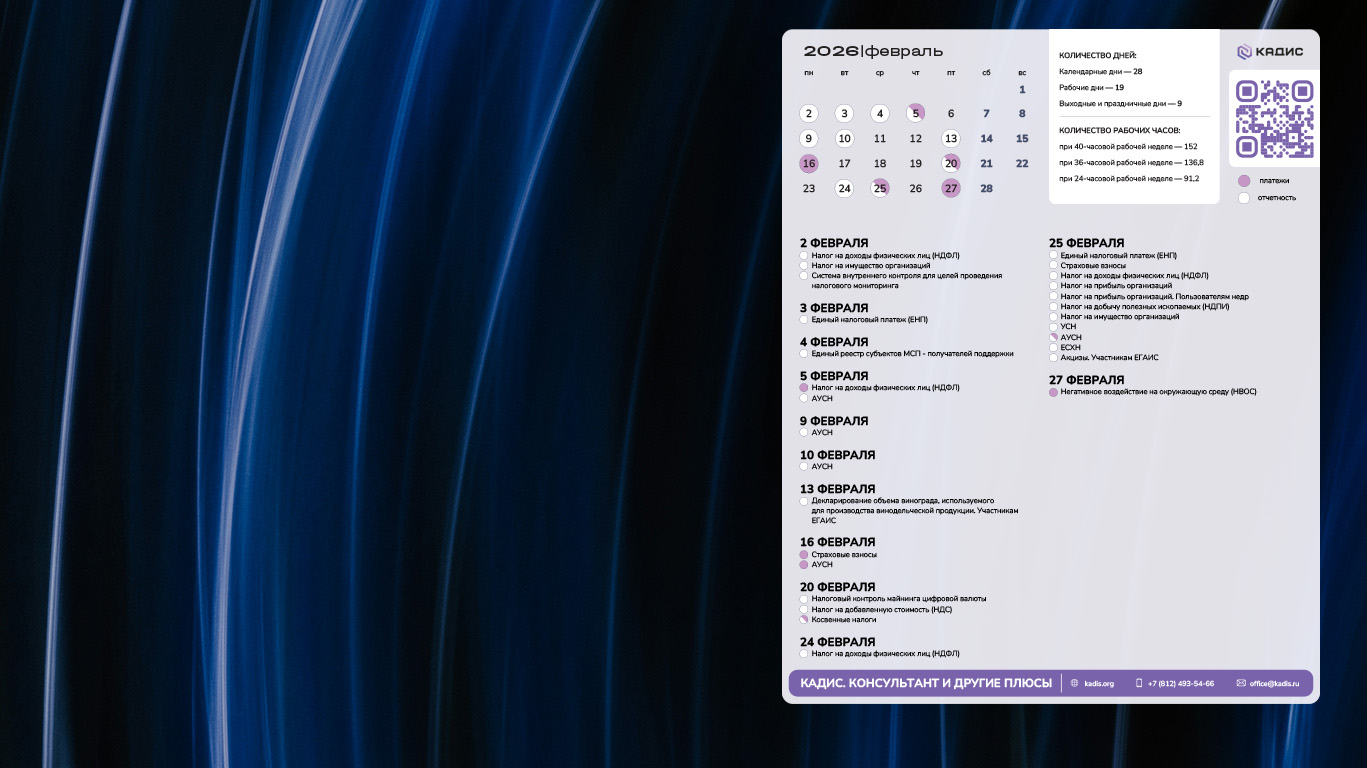The height and width of the screenshot is (768, 1367).
Task: Click the marker beside 'Налог на имущество организаций' under 2 февраля
Action: [x=803, y=266]
